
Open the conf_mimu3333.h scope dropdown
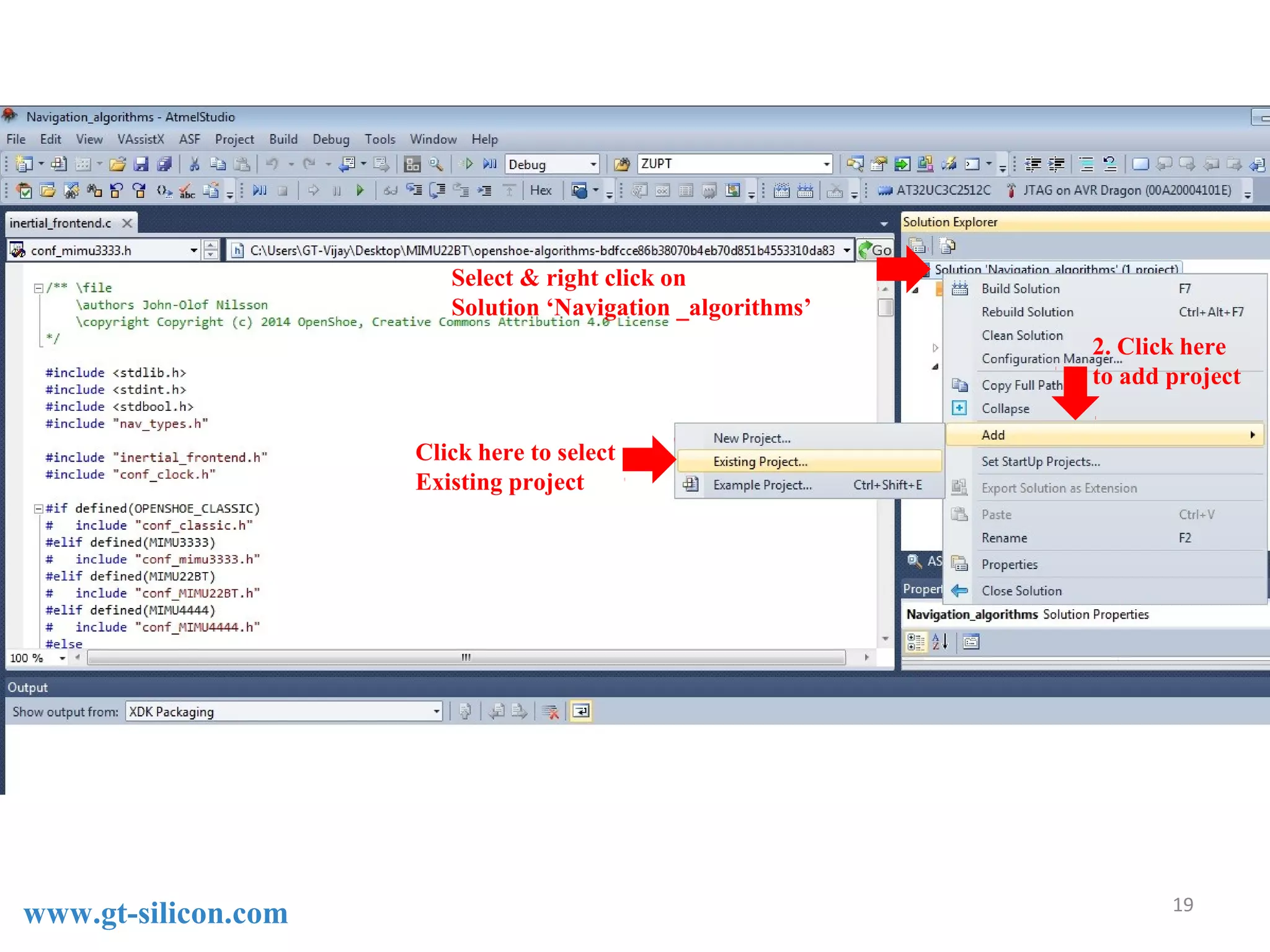[x=193, y=250]
